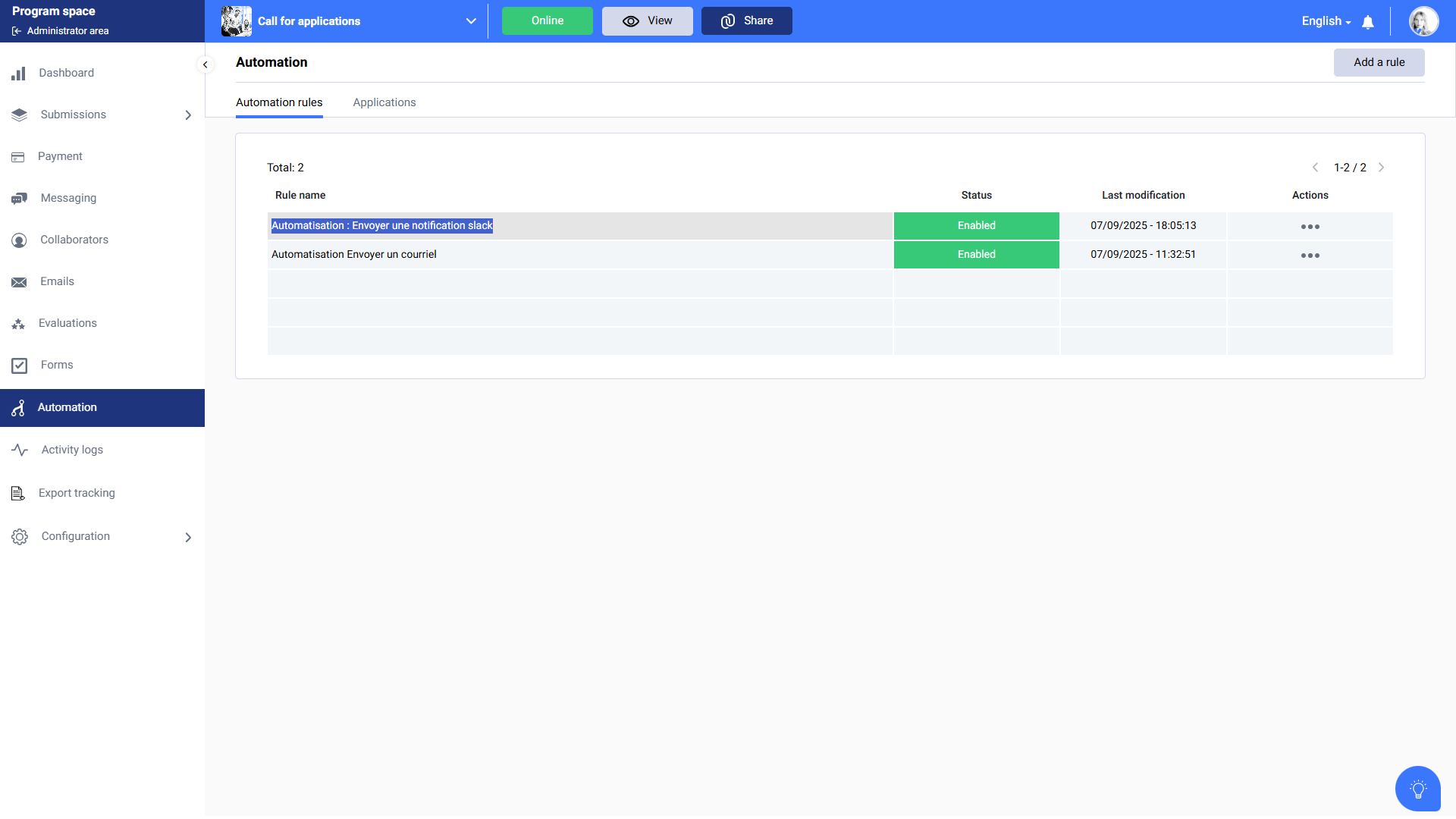Screen dimensions: 1456x819
Task: Click the Administrator area exit icon
Action: 17,31
